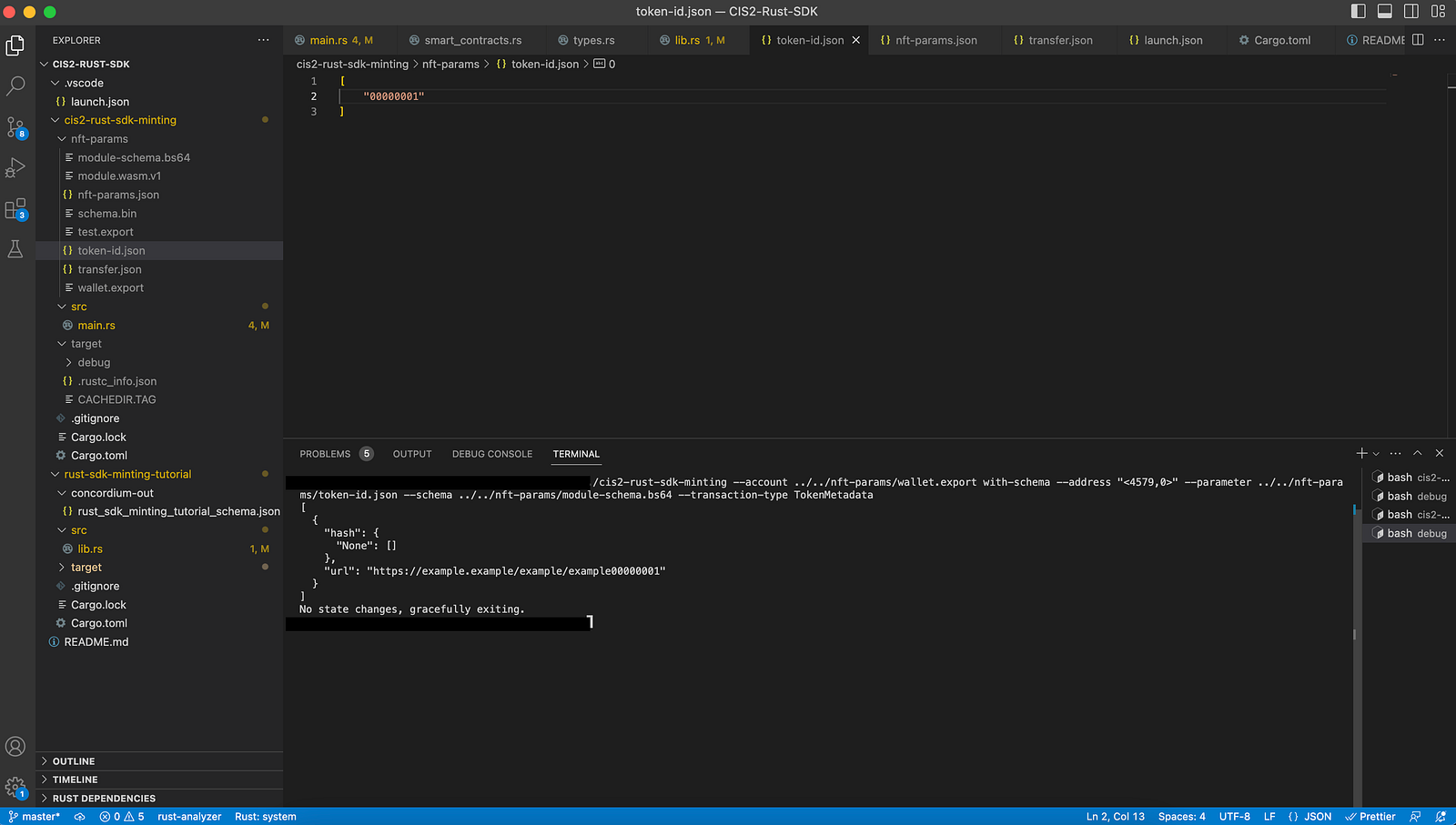Open the Explorer view in activity bar

pos(15,45)
